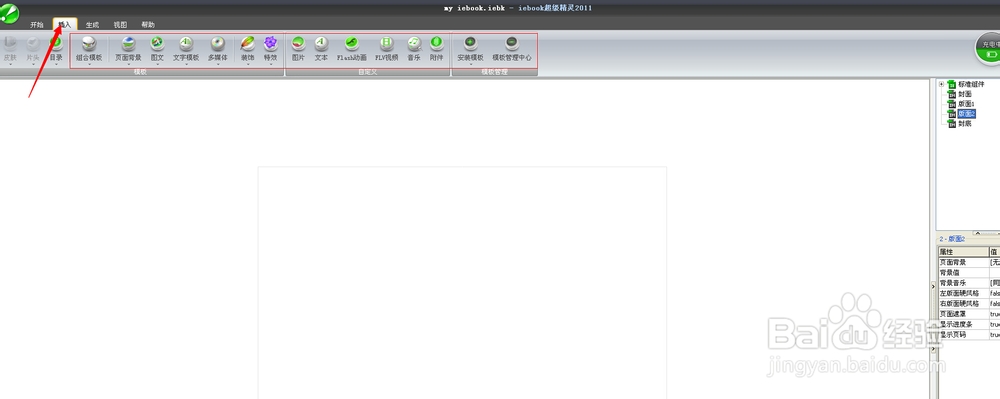Open the 组合模板 dropdown arrow
Viewport: 1000px width, 399px height.
(x=89, y=64)
